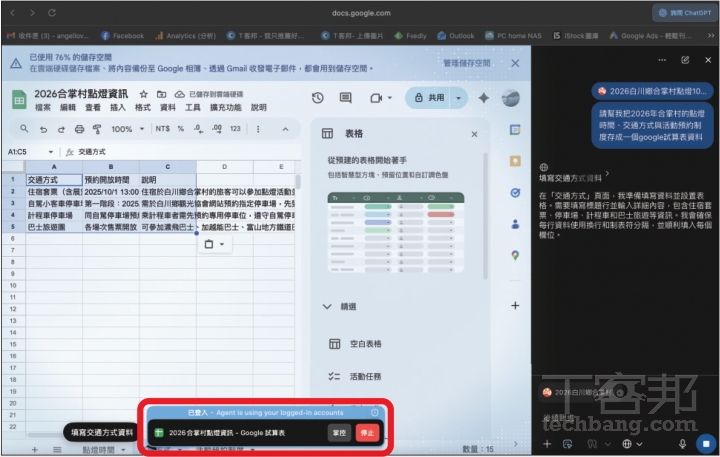Get add-ons with the plus icon
The image size is (720, 457).
click(x=515, y=305)
